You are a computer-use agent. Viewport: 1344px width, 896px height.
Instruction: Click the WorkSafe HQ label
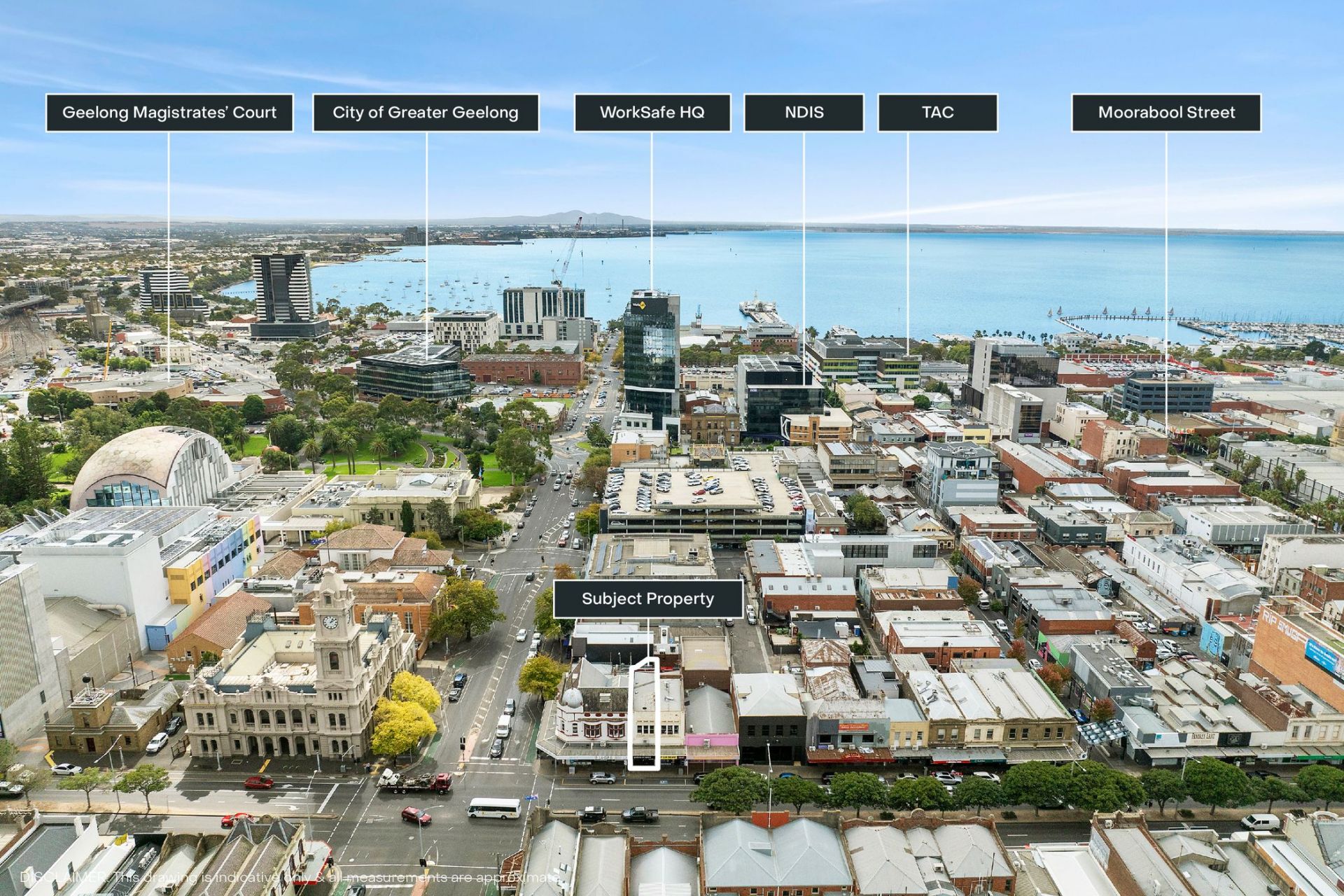click(x=652, y=113)
